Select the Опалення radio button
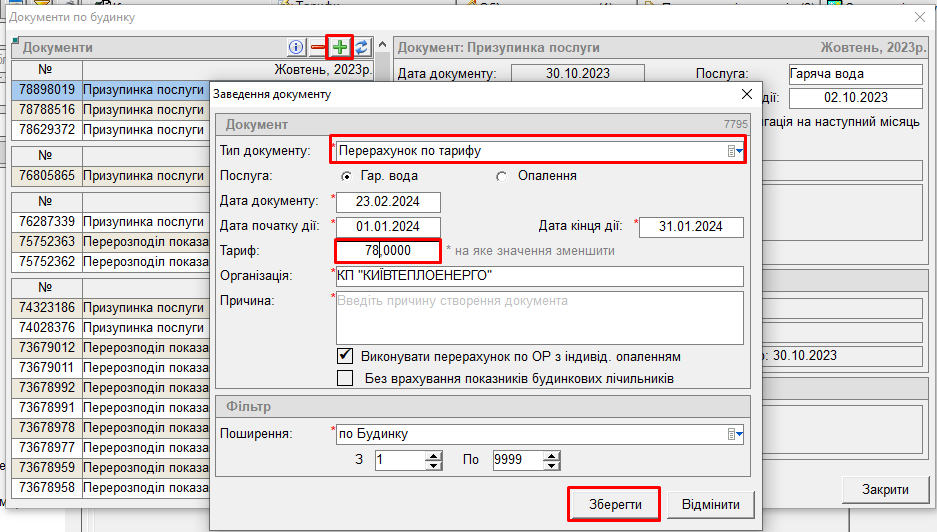The image size is (937, 532). point(502,176)
